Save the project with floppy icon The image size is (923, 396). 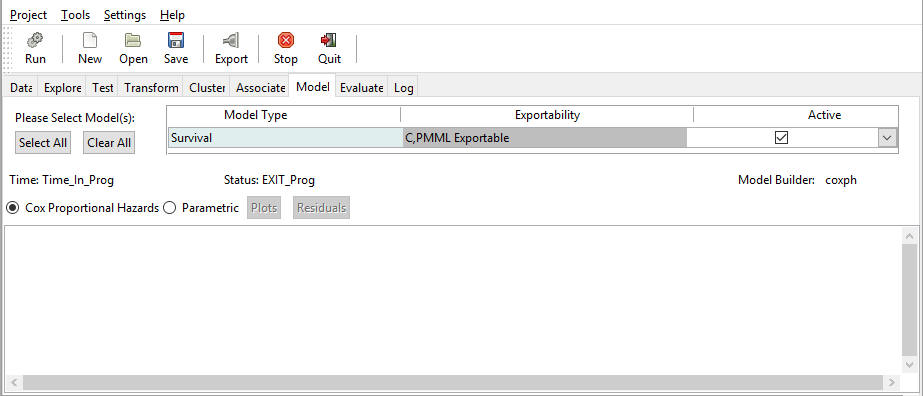click(176, 48)
